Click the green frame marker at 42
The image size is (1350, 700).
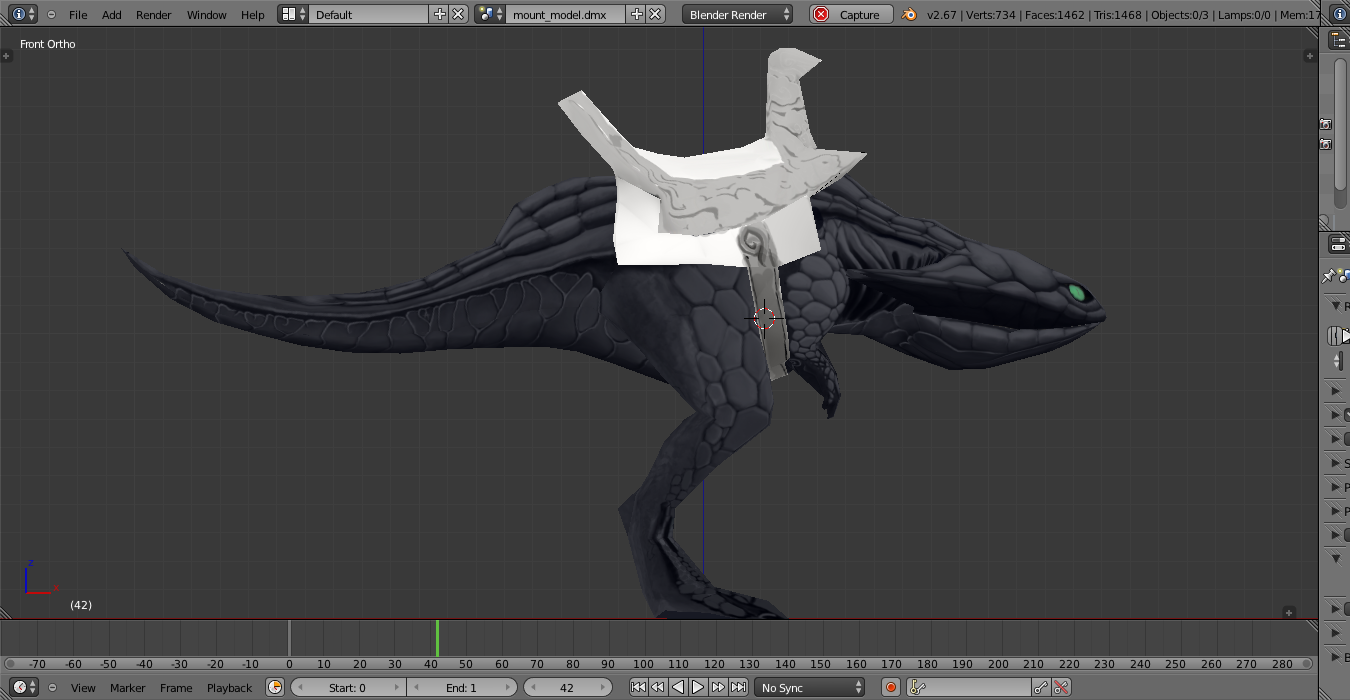tap(437, 638)
